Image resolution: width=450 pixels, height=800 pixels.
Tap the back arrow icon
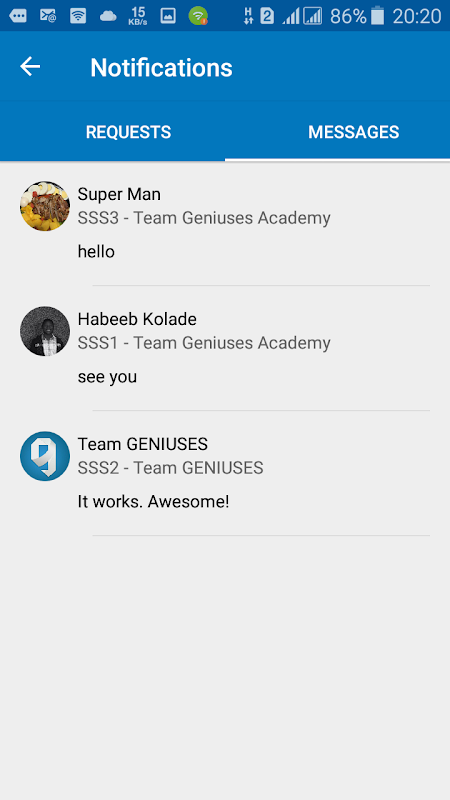30,67
